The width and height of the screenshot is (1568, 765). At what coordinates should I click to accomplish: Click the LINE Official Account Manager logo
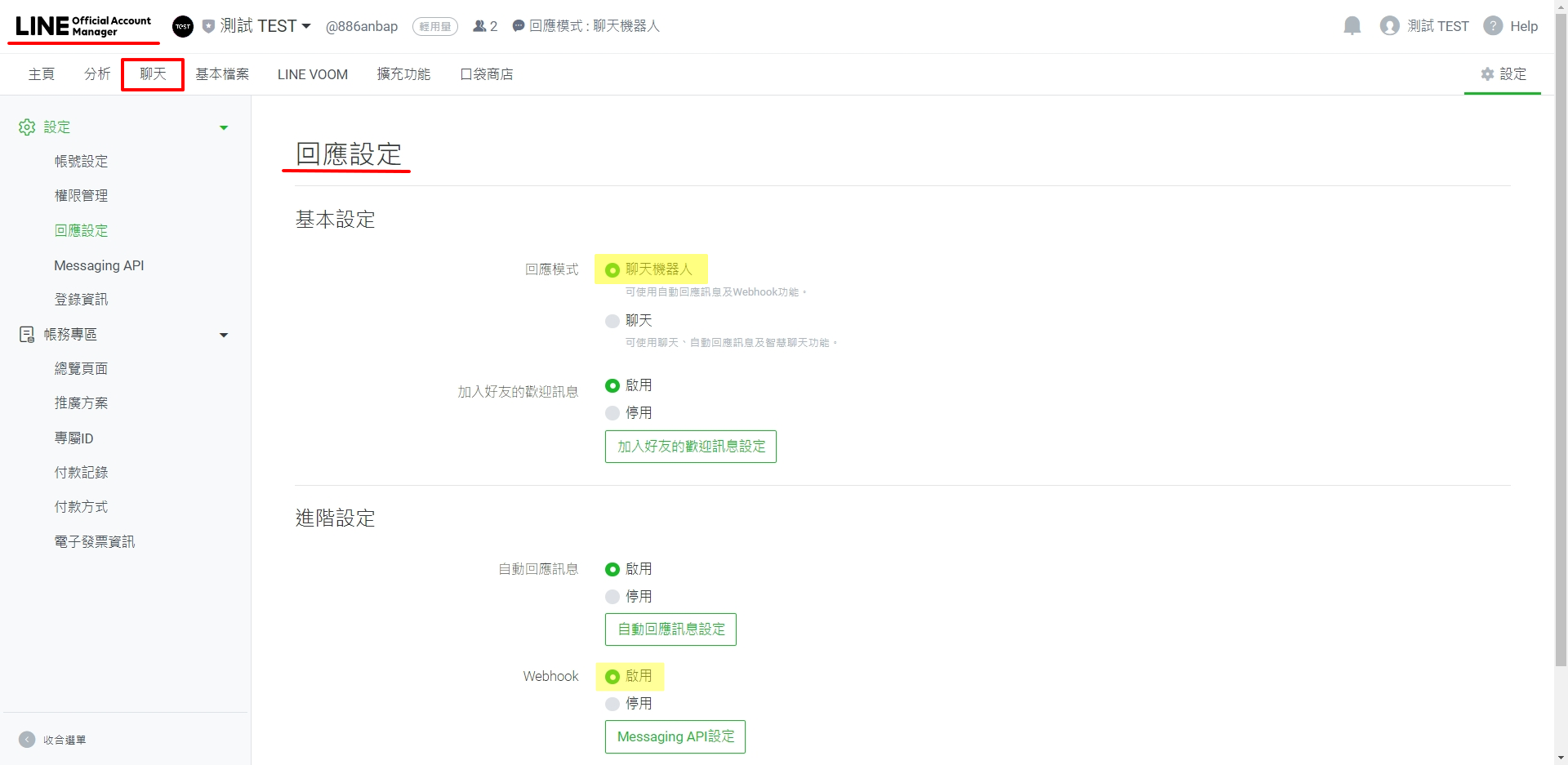point(83,26)
